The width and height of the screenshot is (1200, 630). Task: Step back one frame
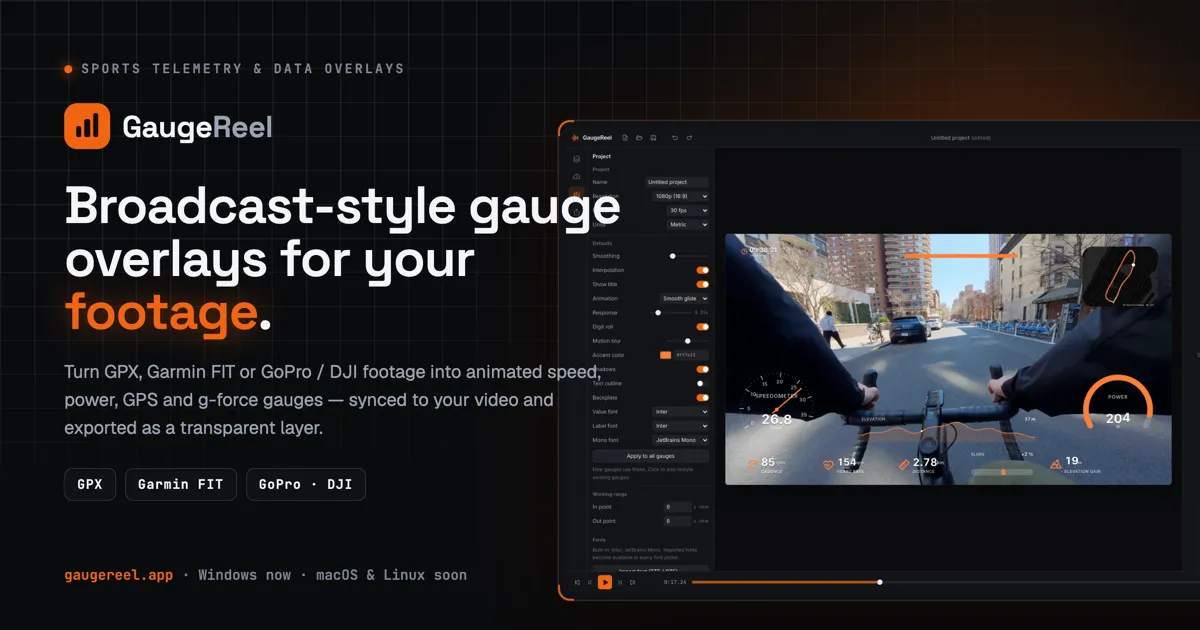click(590, 582)
